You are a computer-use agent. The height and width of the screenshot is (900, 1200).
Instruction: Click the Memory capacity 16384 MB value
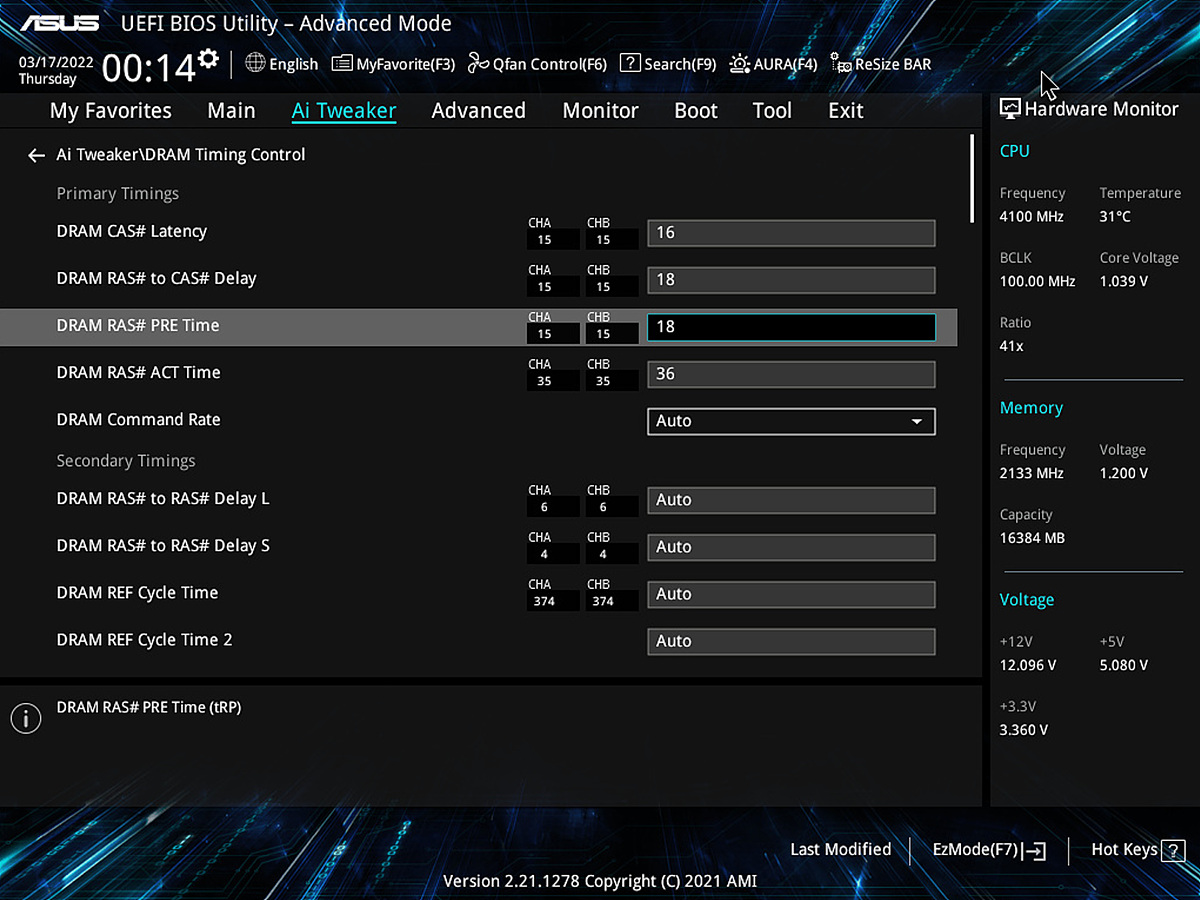1032,538
